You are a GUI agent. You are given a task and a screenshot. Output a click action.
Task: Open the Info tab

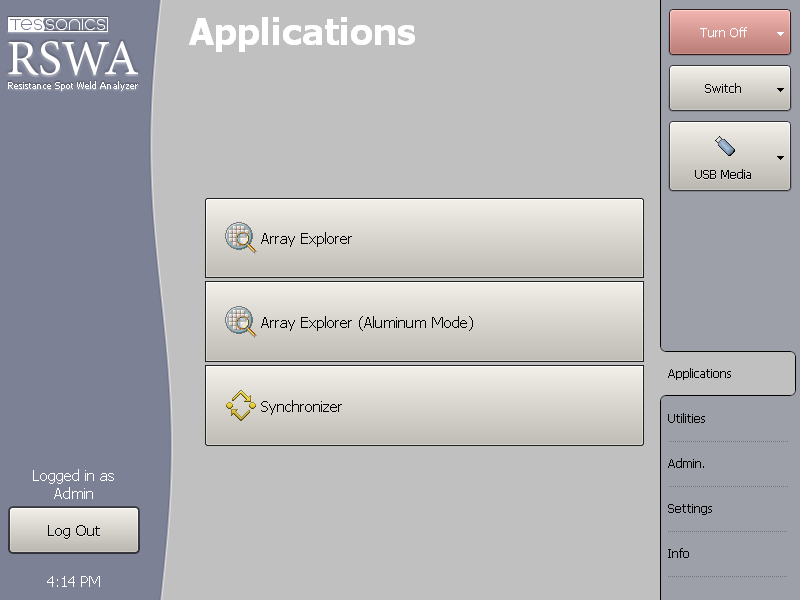(728, 553)
